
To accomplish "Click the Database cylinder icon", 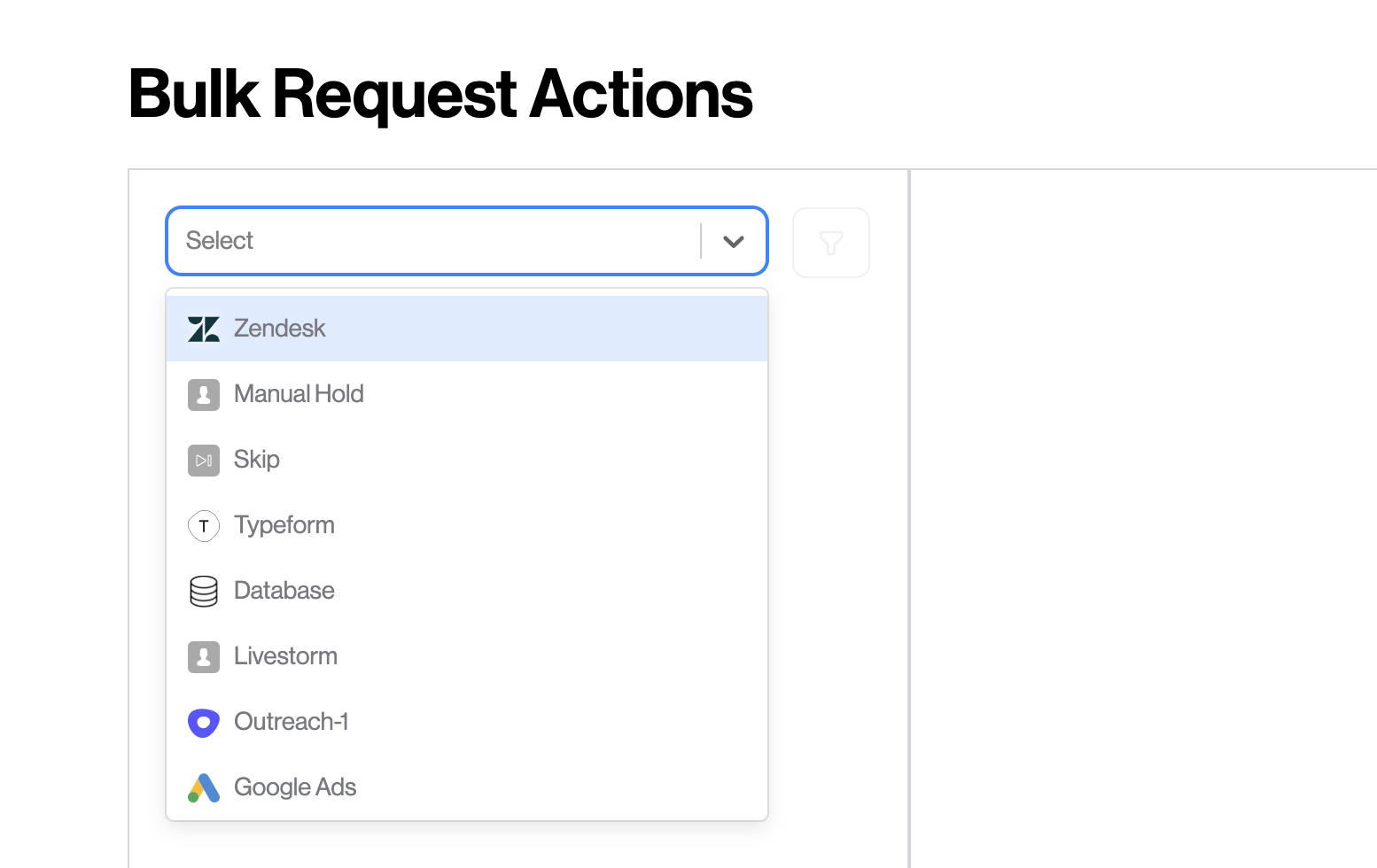I will click(x=204, y=592).
